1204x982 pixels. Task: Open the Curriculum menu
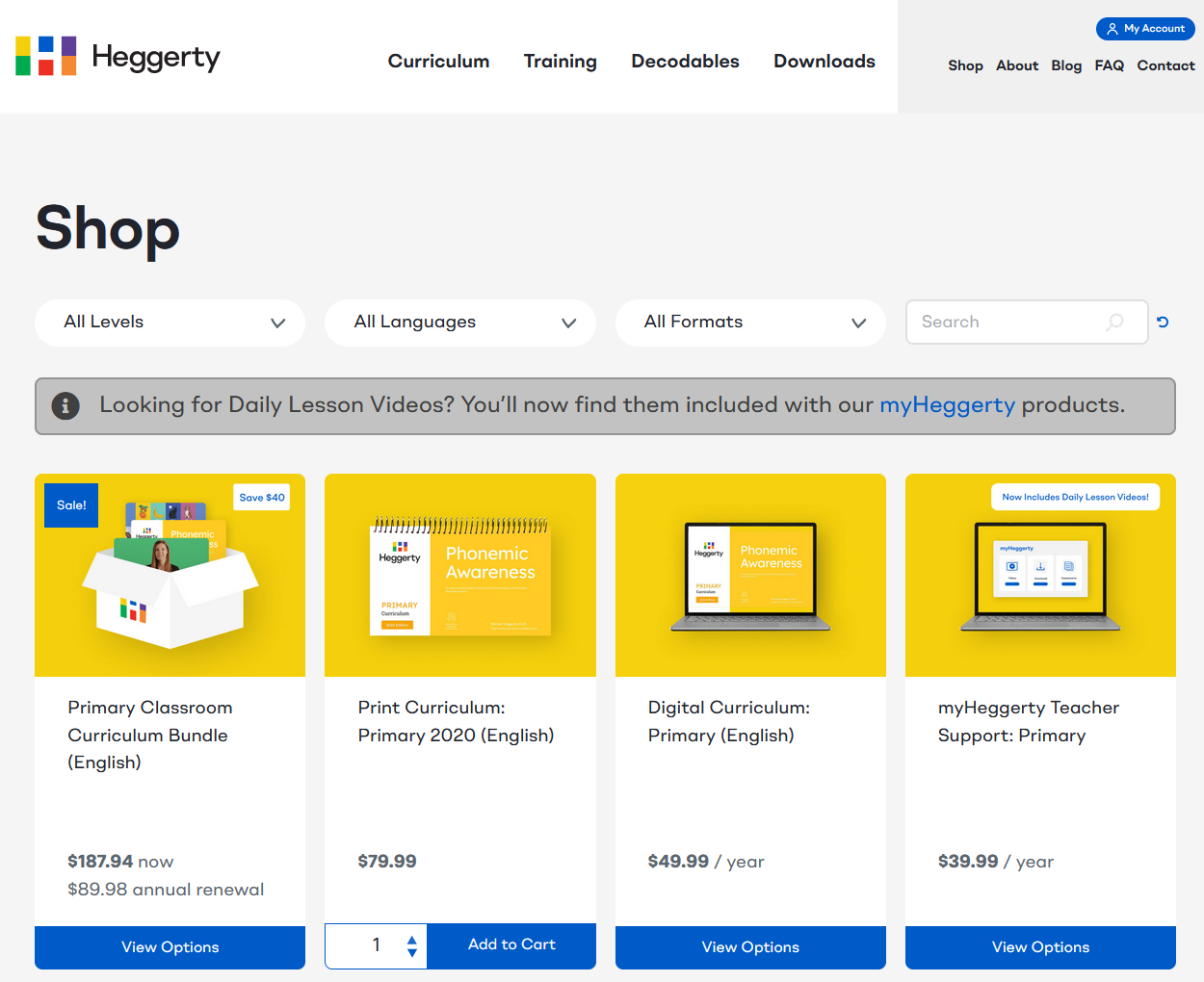click(x=438, y=61)
